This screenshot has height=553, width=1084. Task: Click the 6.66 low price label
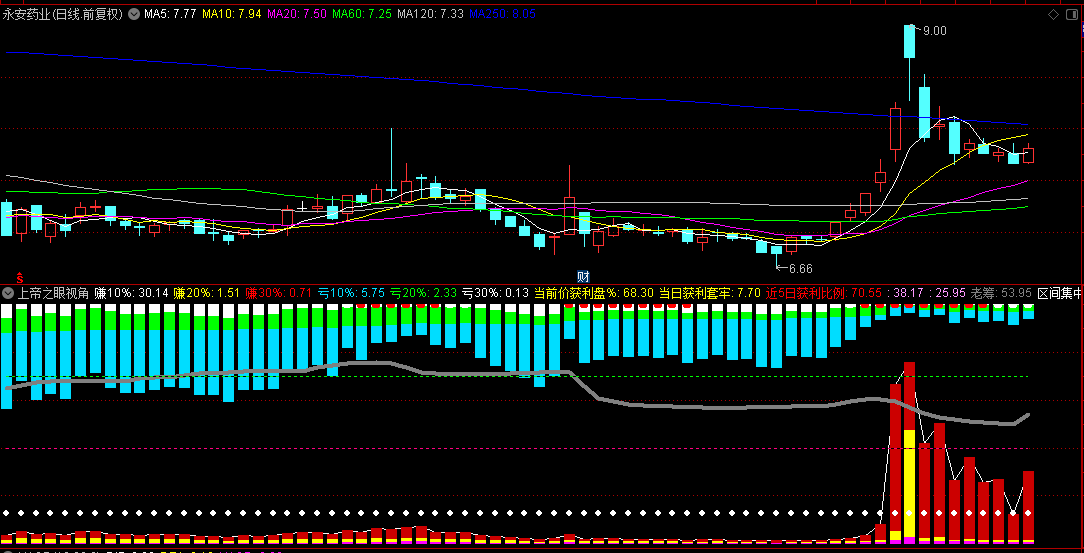800,269
